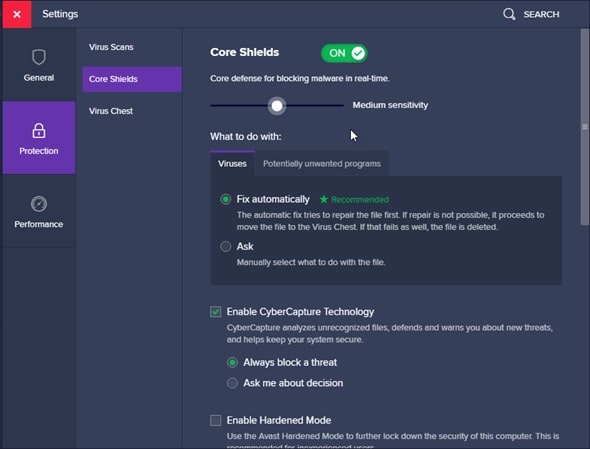
Task: Toggle the Core Shields ON switch
Action: tap(344, 53)
